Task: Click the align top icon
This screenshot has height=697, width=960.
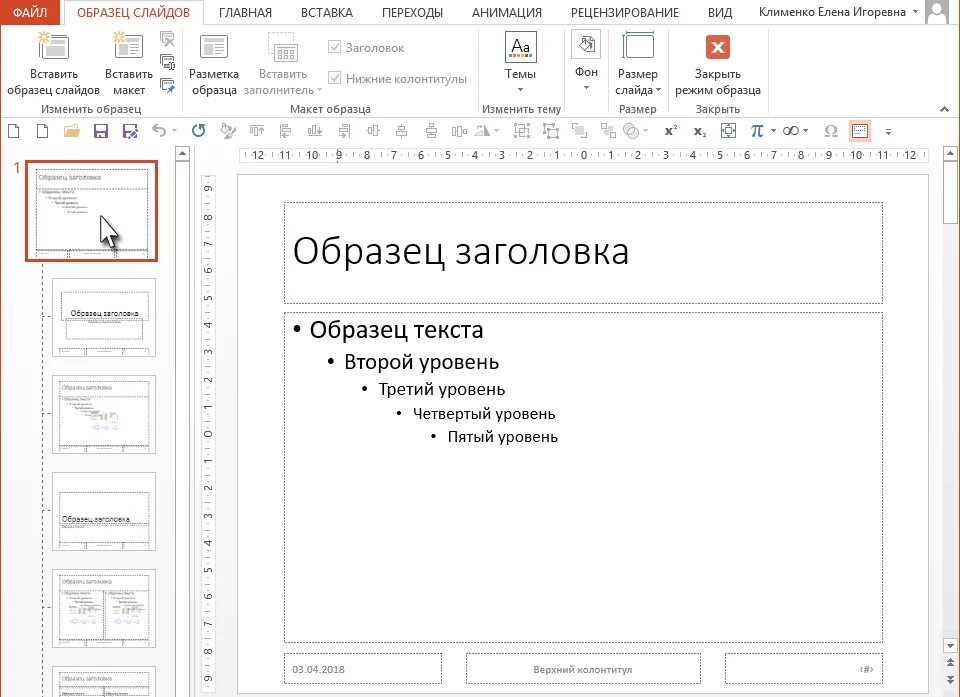Action: [x=257, y=130]
